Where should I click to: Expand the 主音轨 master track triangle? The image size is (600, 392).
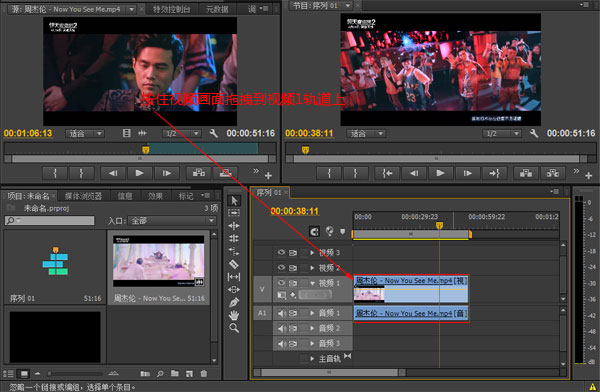tap(312, 359)
